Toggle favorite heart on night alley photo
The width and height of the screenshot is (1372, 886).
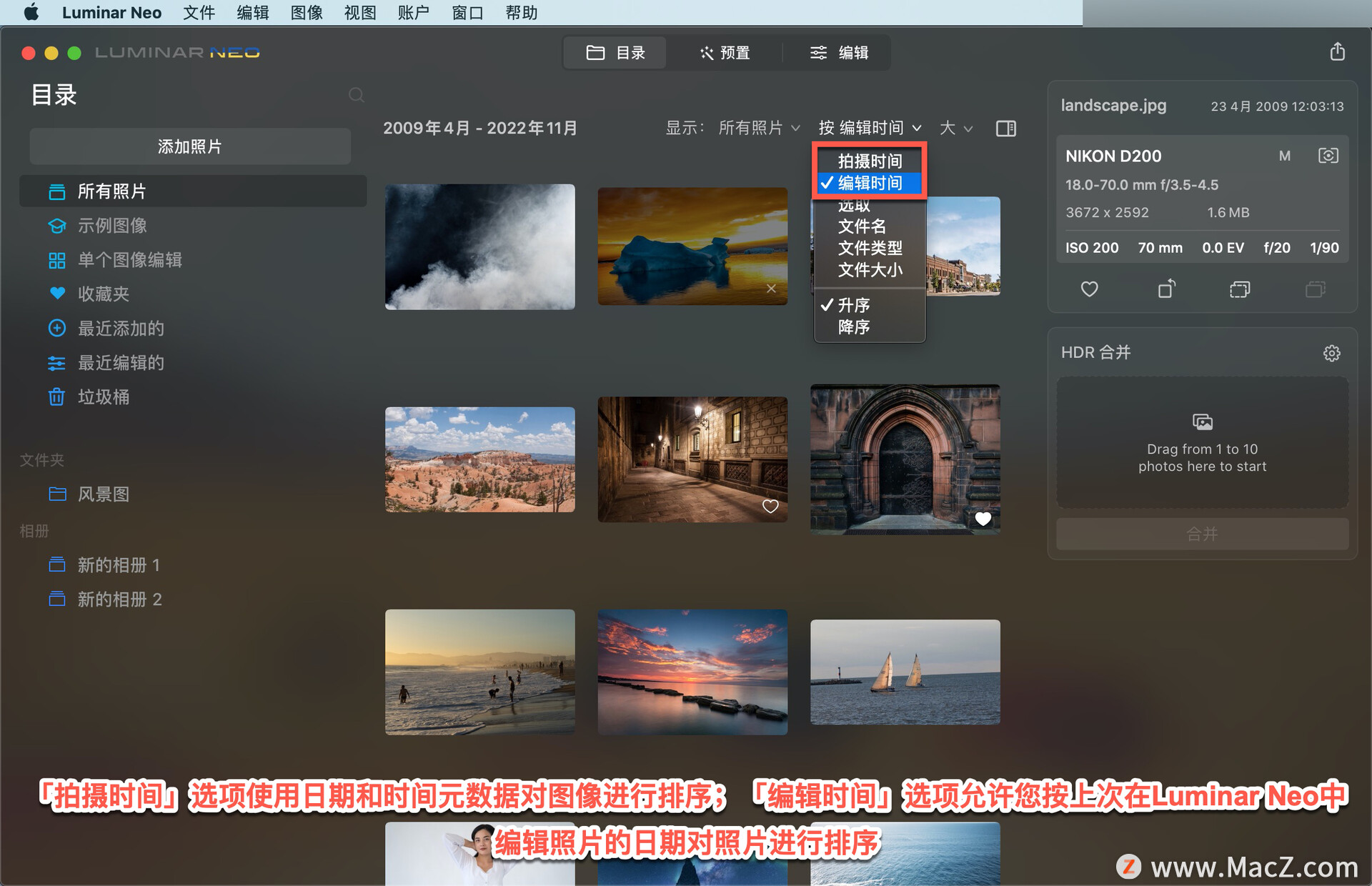(770, 506)
